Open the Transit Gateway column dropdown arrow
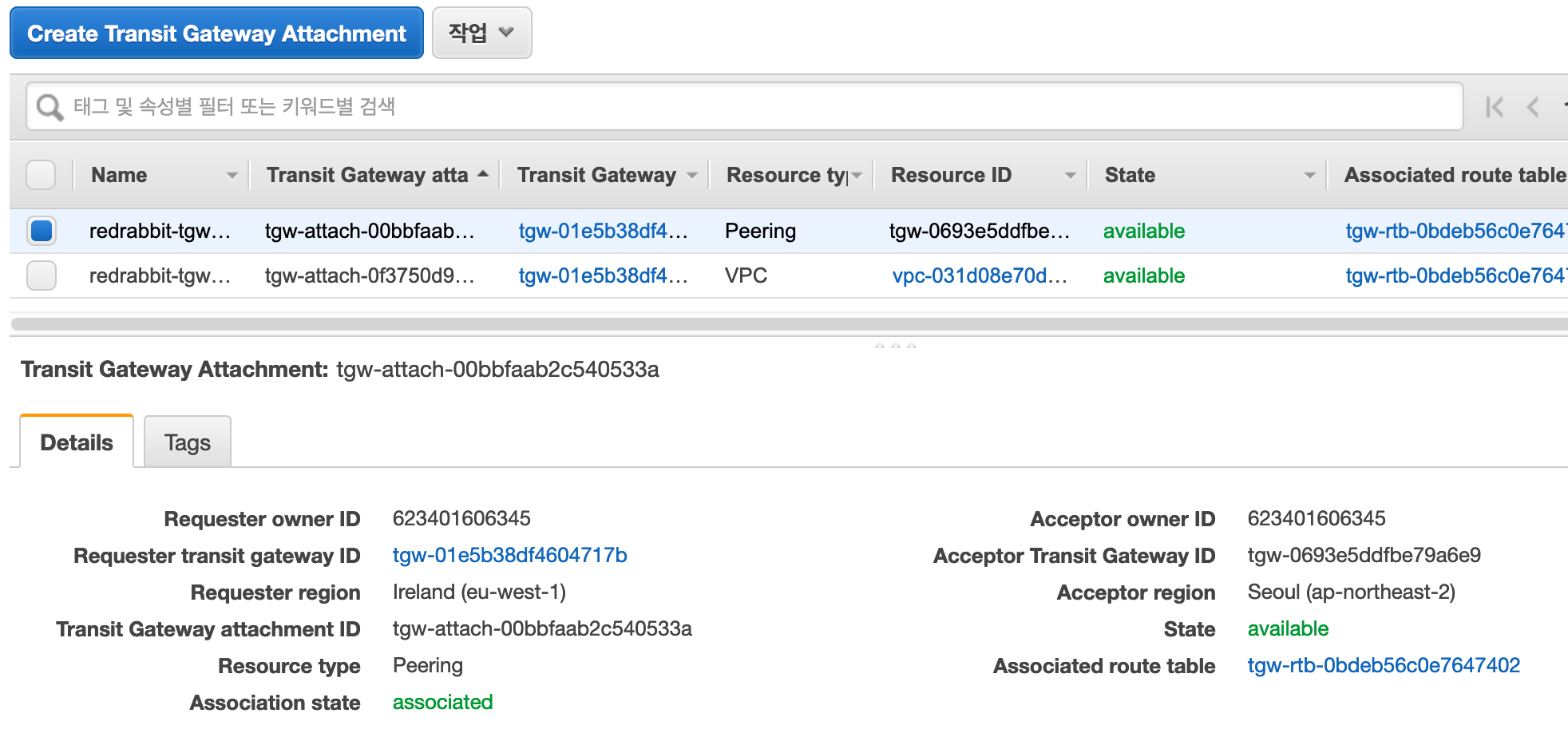This screenshot has width=1568, height=733. point(692,175)
